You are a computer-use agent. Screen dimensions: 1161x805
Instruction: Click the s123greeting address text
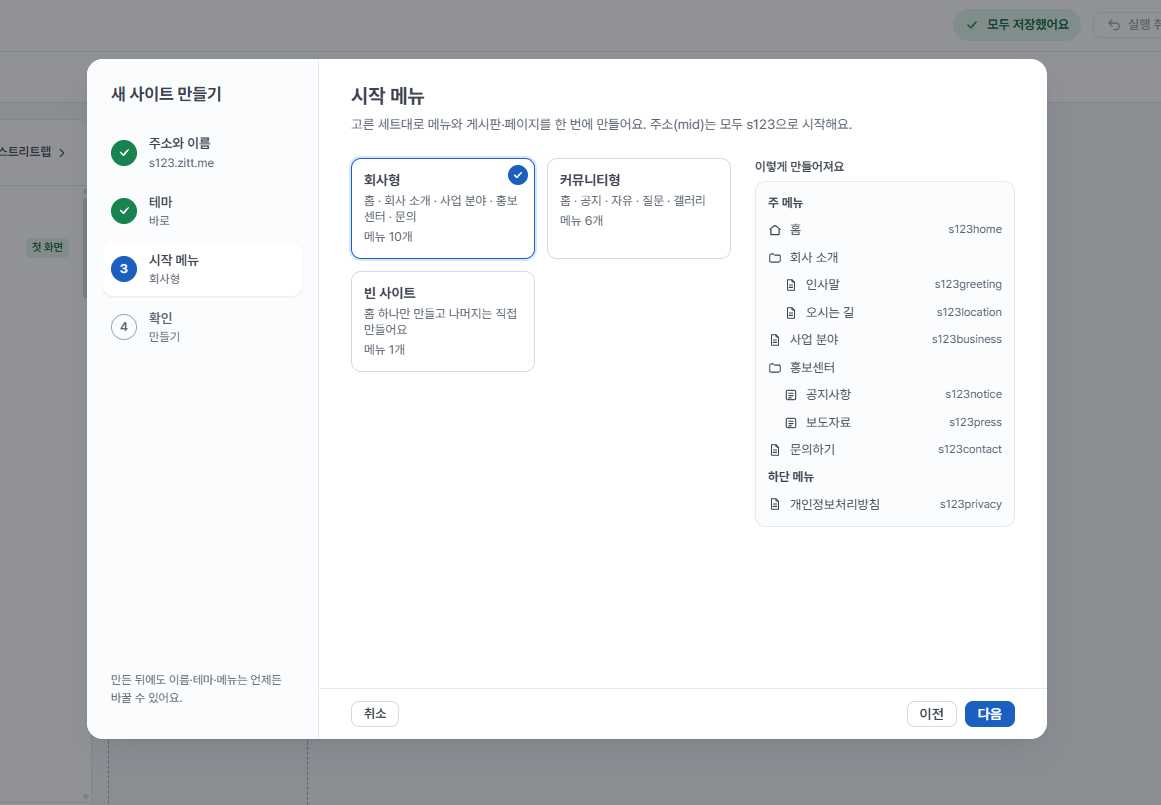968,284
